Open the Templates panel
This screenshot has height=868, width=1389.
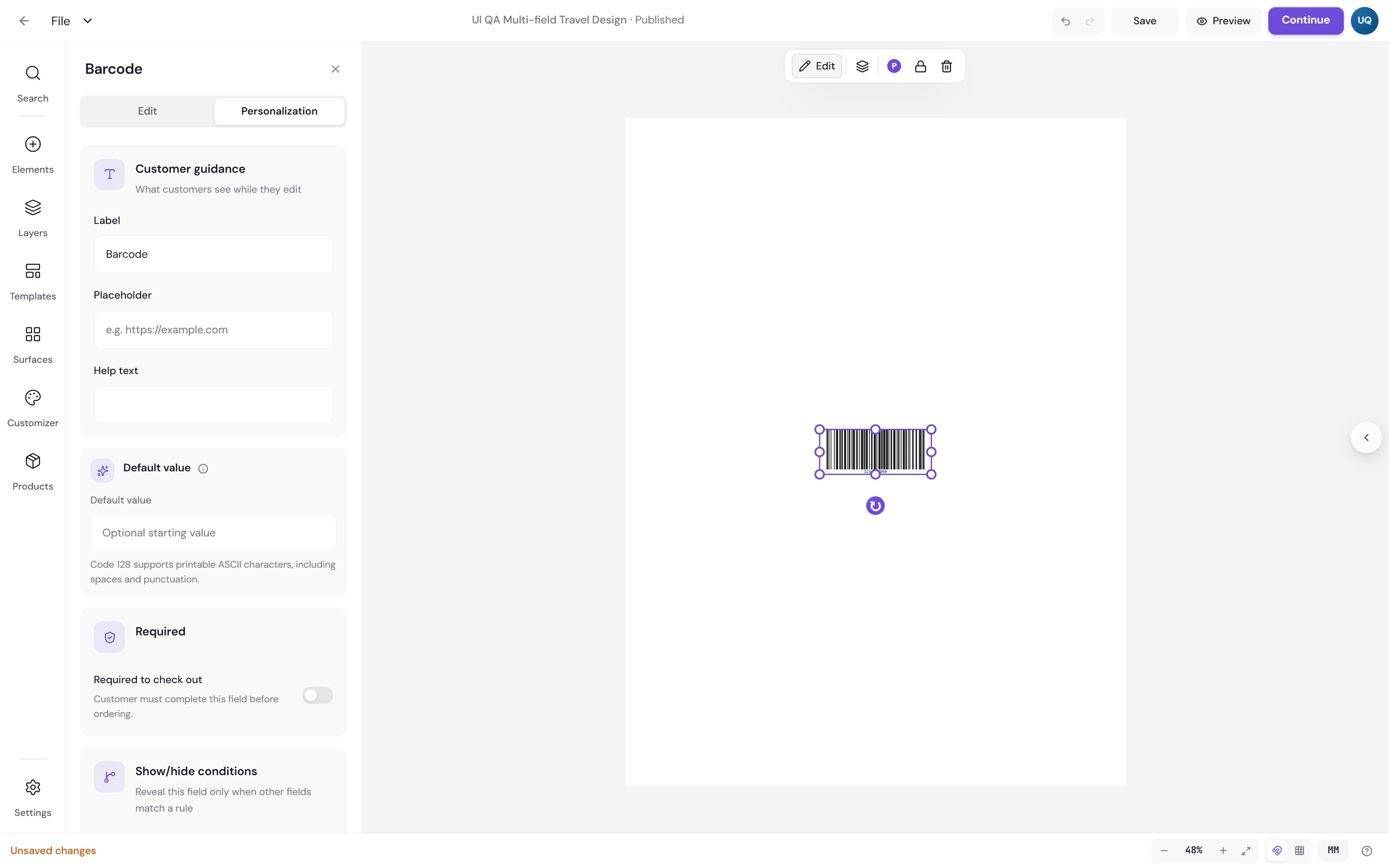pos(33,282)
